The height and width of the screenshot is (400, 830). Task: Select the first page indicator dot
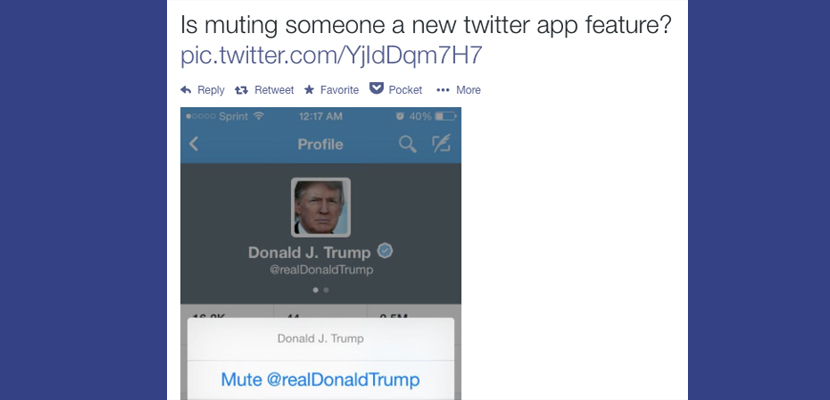(315, 290)
